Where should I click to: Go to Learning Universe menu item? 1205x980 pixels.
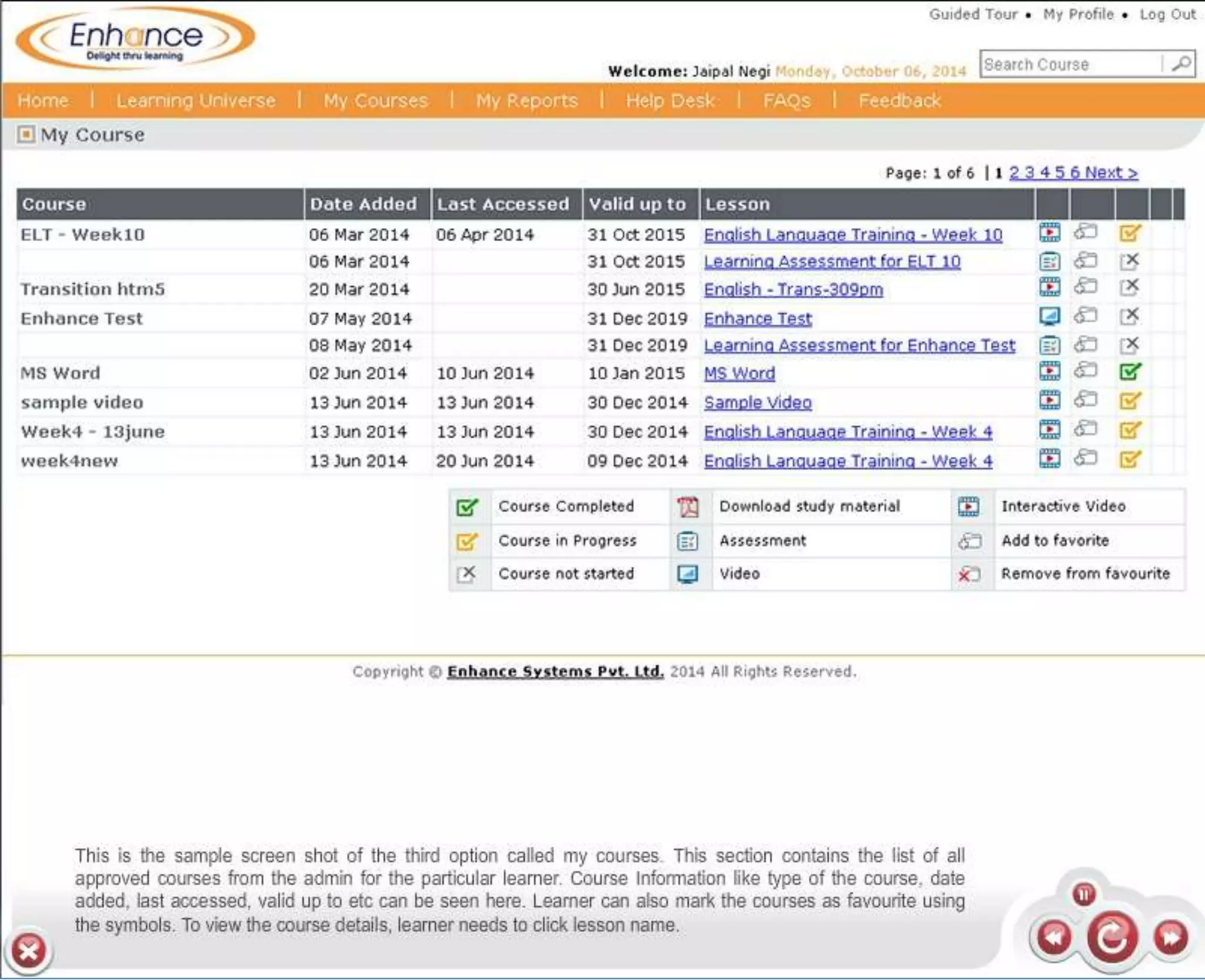(195, 101)
